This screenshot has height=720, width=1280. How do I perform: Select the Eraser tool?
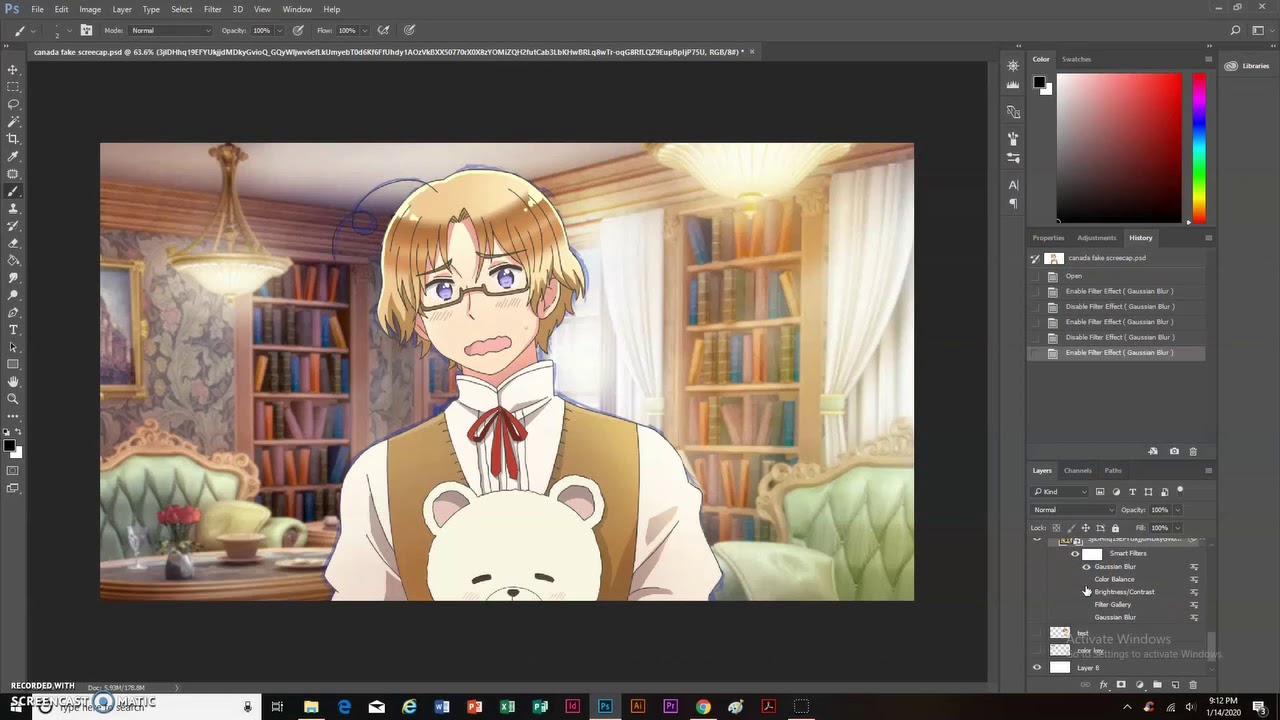pos(13,243)
